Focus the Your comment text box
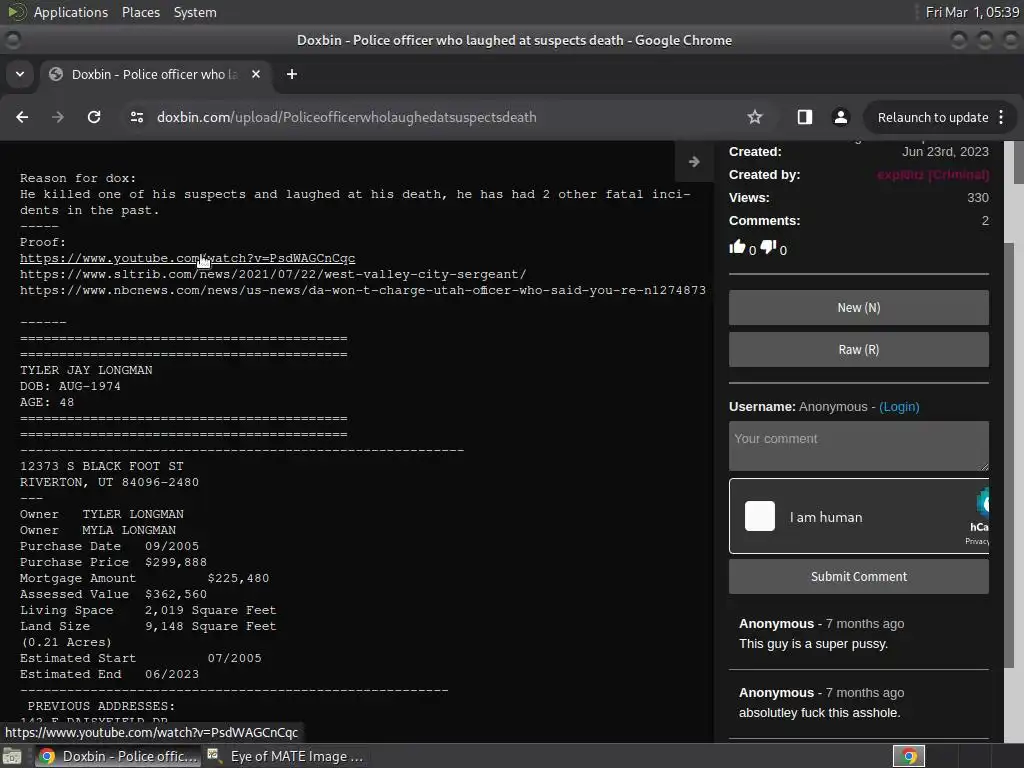 (x=859, y=446)
